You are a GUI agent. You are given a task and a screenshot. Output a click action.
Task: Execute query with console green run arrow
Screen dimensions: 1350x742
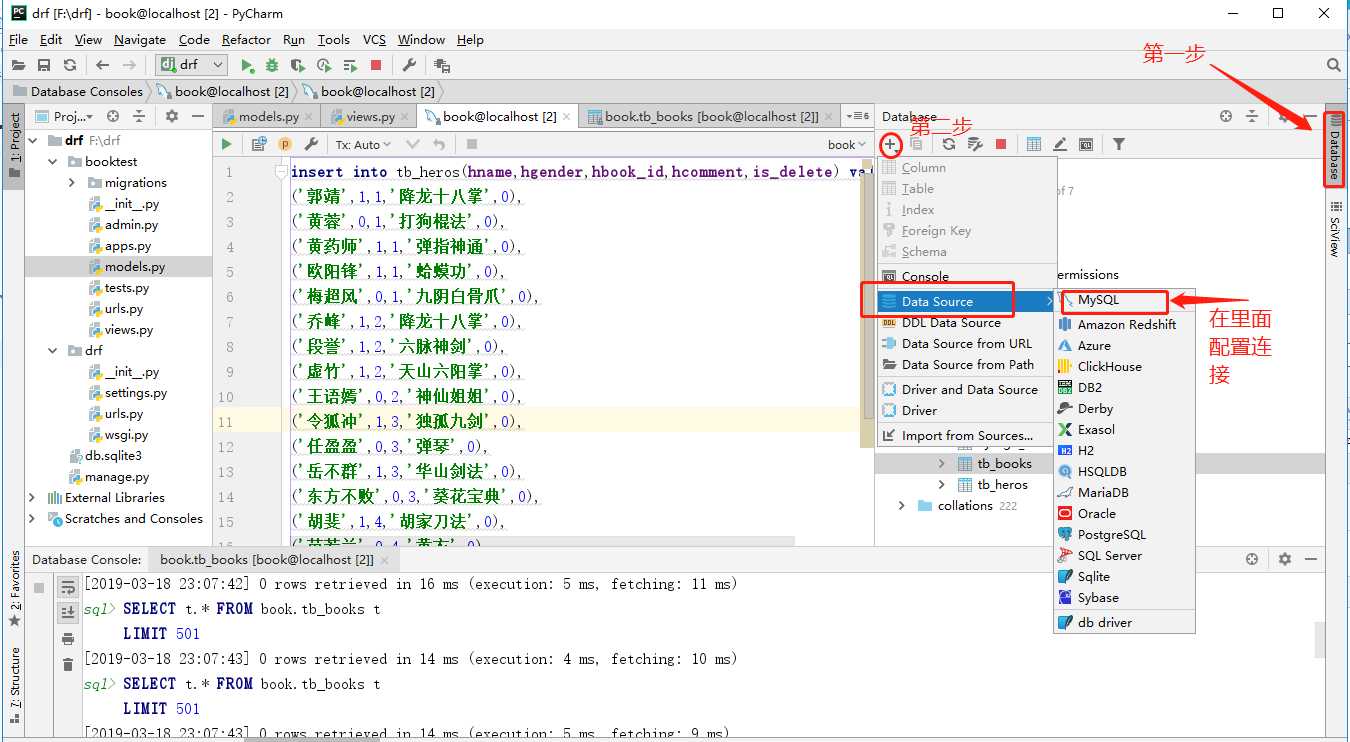(x=227, y=144)
